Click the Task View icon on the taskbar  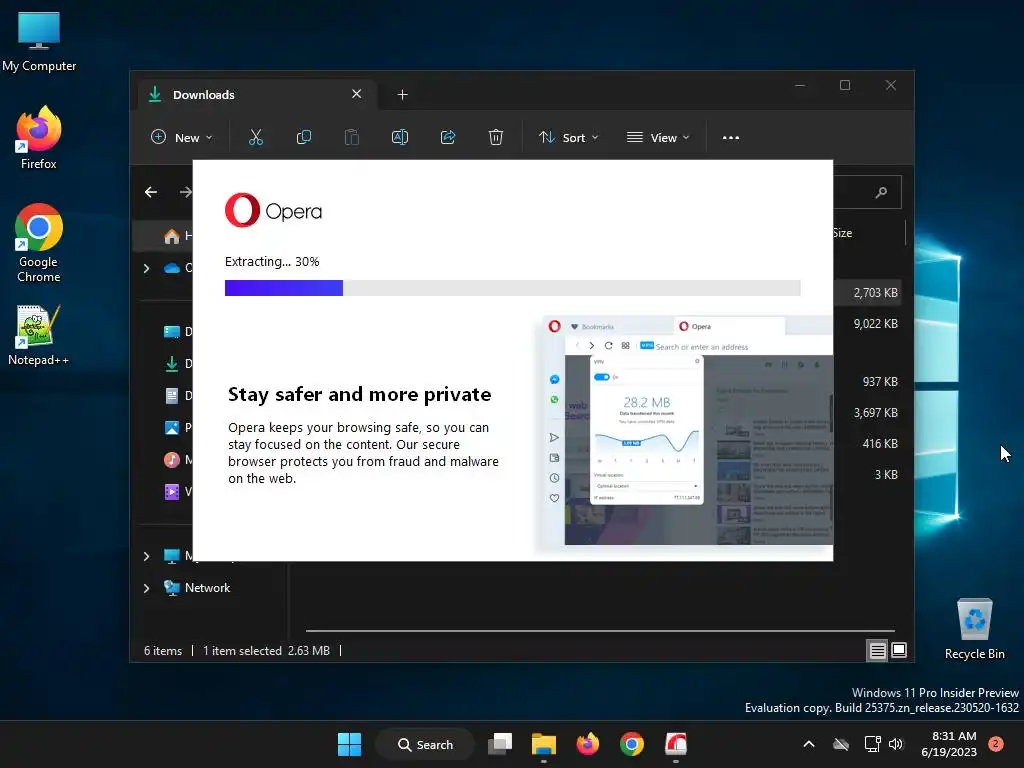[x=500, y=744]
